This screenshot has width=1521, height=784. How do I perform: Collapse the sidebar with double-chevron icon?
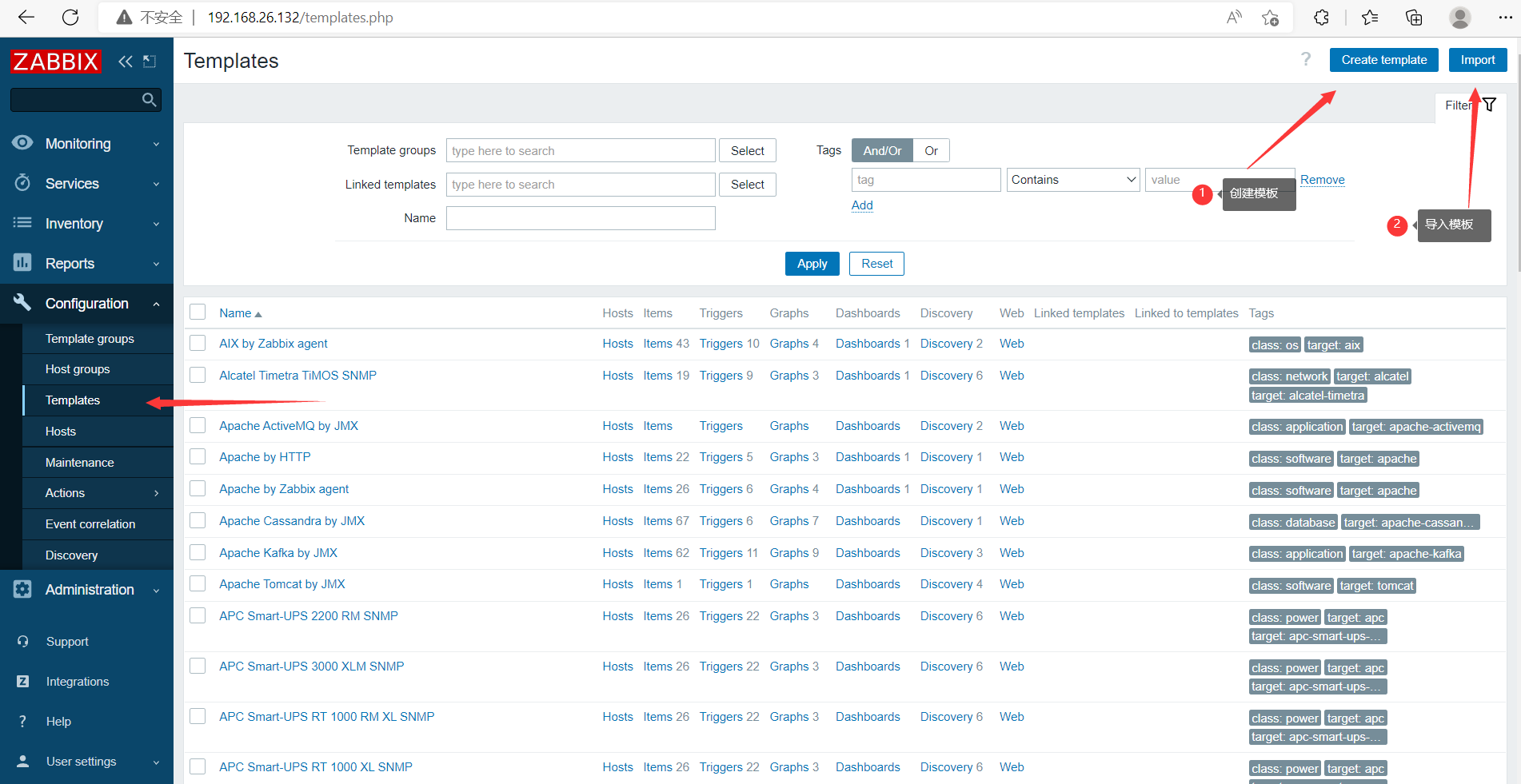pyautogui.click(x=126, y=62)
